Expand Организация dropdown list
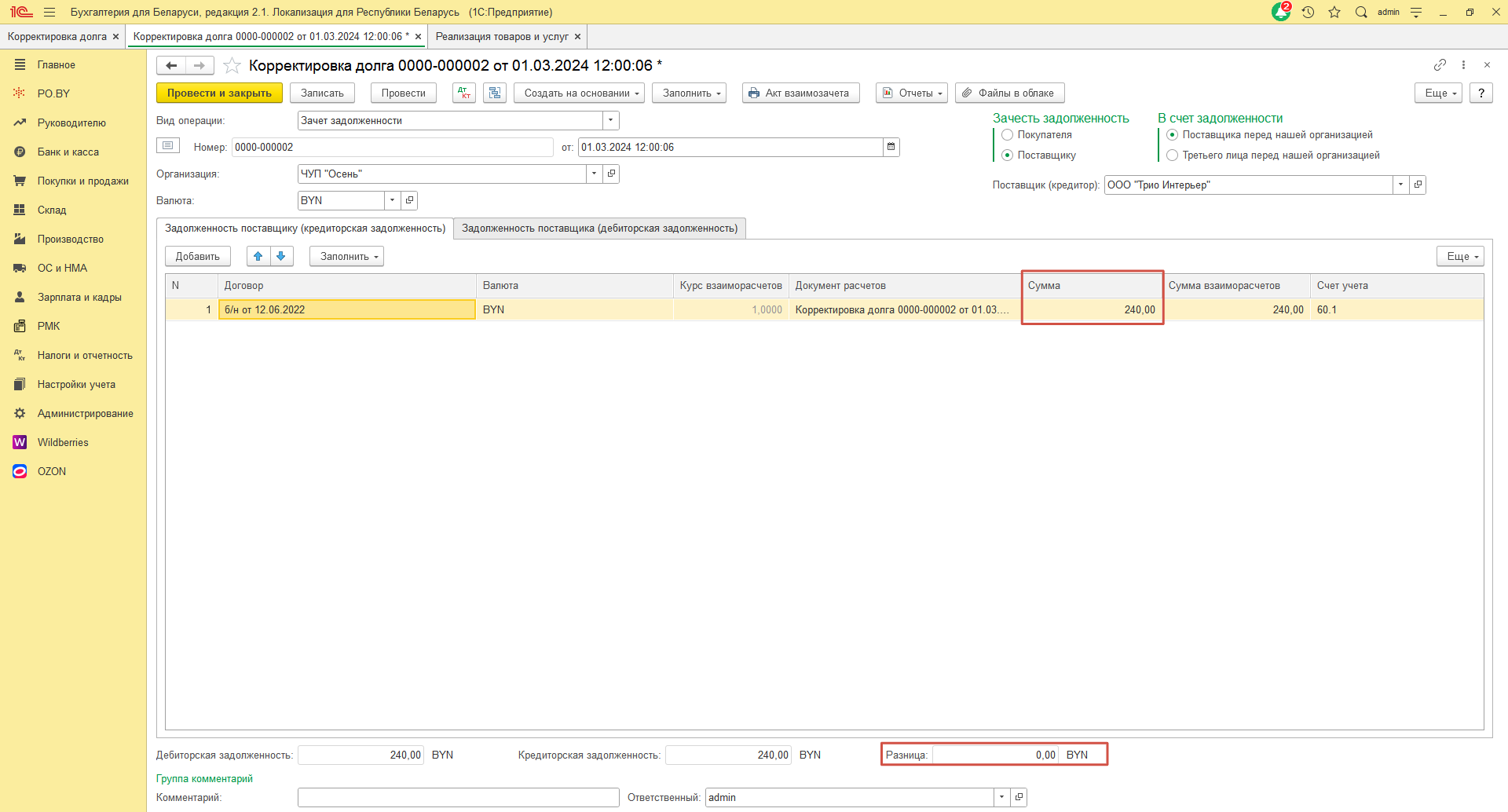Screen dimensions: 1508x812 coord(595,174)
